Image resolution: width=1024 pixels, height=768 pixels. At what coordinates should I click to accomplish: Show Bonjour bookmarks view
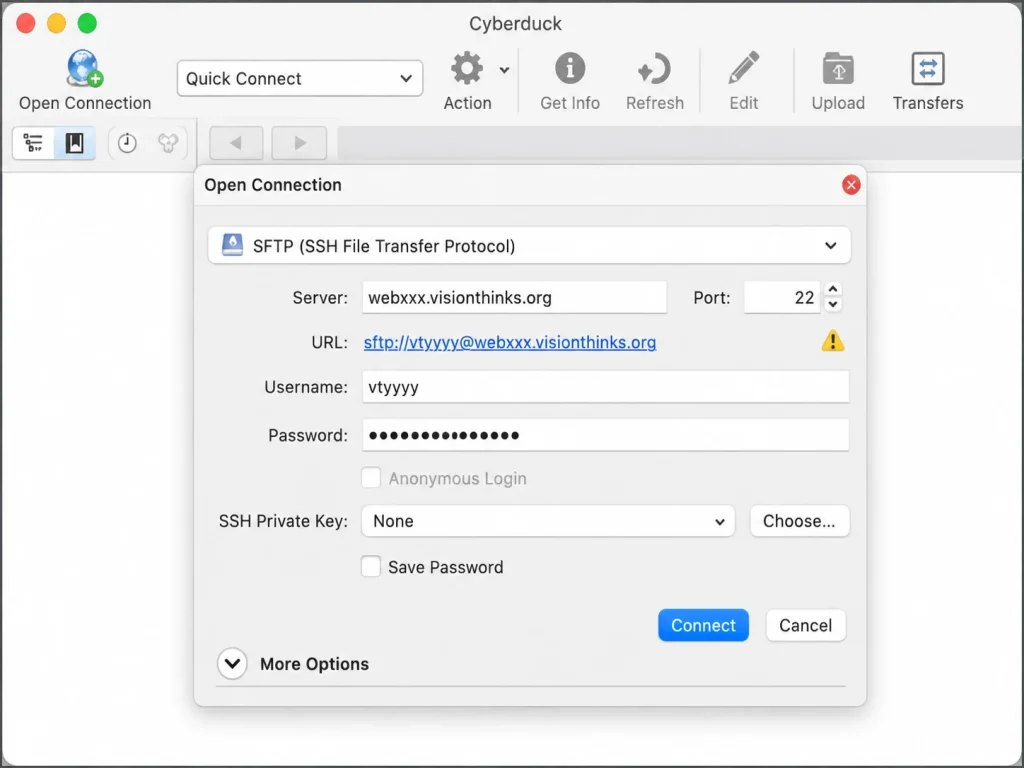[168, 143]
